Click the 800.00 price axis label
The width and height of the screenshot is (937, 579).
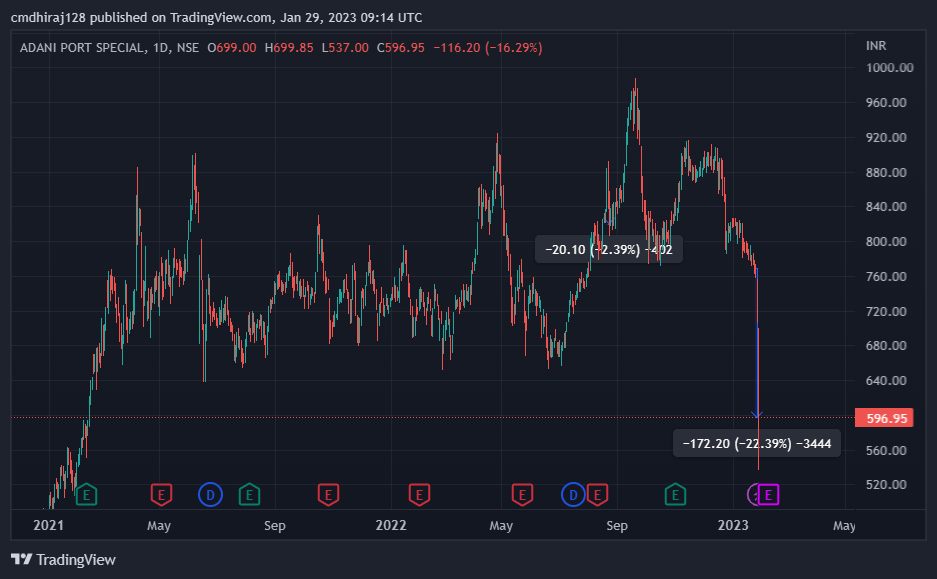pos(886,241)
